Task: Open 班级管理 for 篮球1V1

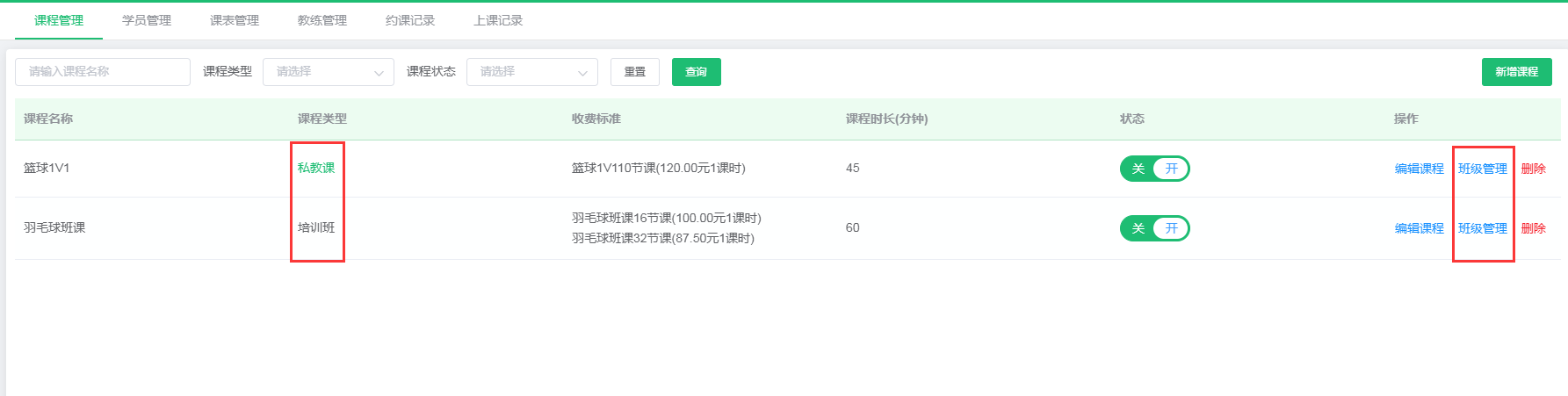Action: [1482, 169]
